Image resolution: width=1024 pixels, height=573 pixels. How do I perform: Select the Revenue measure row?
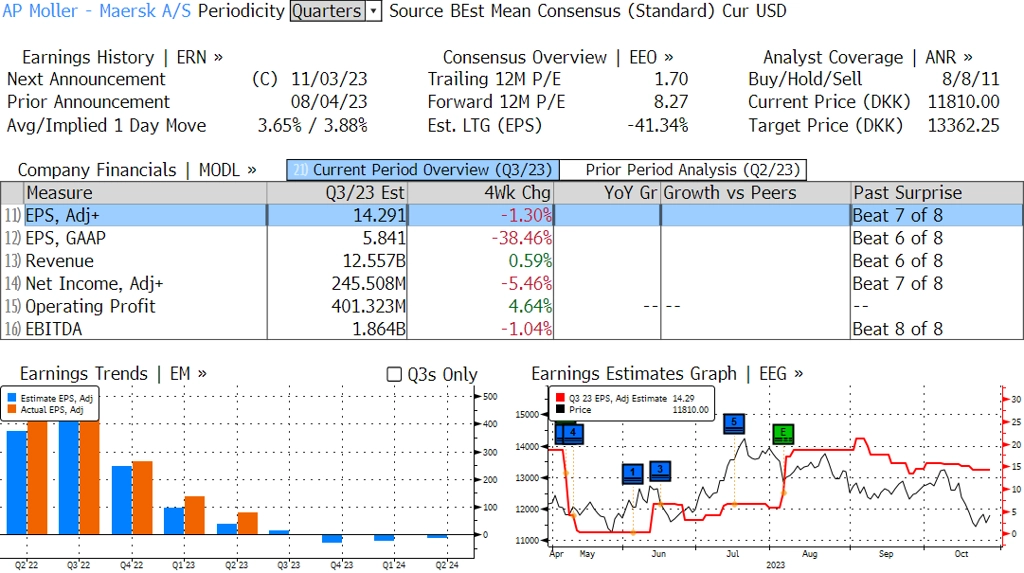click(x=511, y=261)
